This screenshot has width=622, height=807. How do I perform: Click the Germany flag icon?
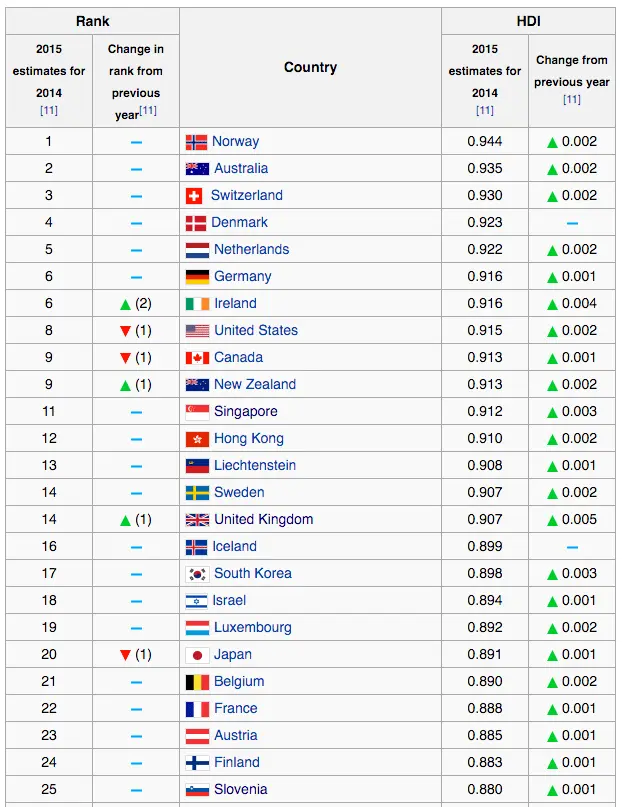(x=197, y=277)
